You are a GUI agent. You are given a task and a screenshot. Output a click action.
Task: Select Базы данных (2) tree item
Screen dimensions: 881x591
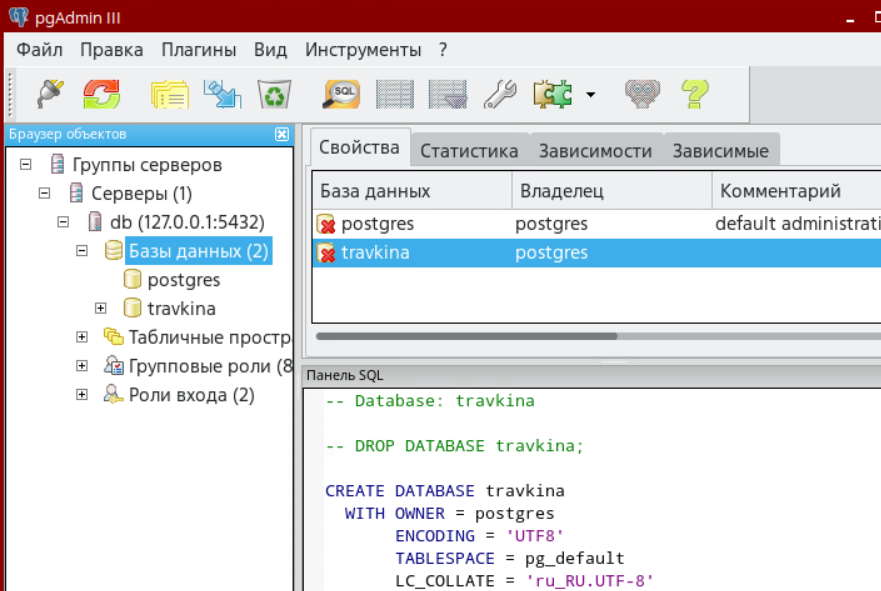[x=198, y=251]
